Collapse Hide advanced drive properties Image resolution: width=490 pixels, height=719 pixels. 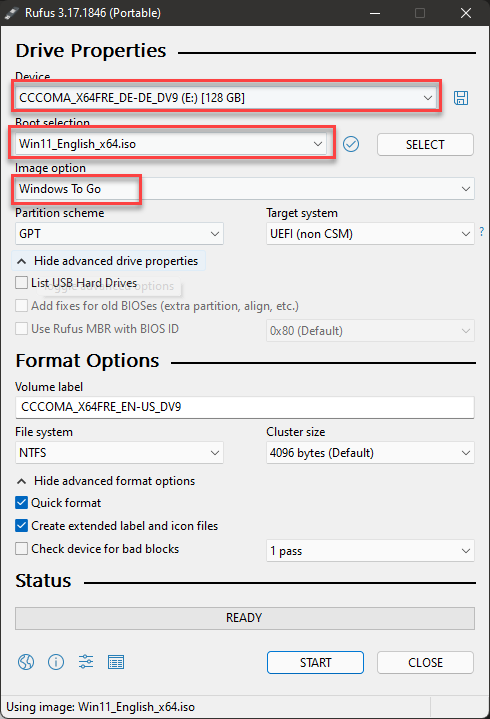tap(108, 261)
